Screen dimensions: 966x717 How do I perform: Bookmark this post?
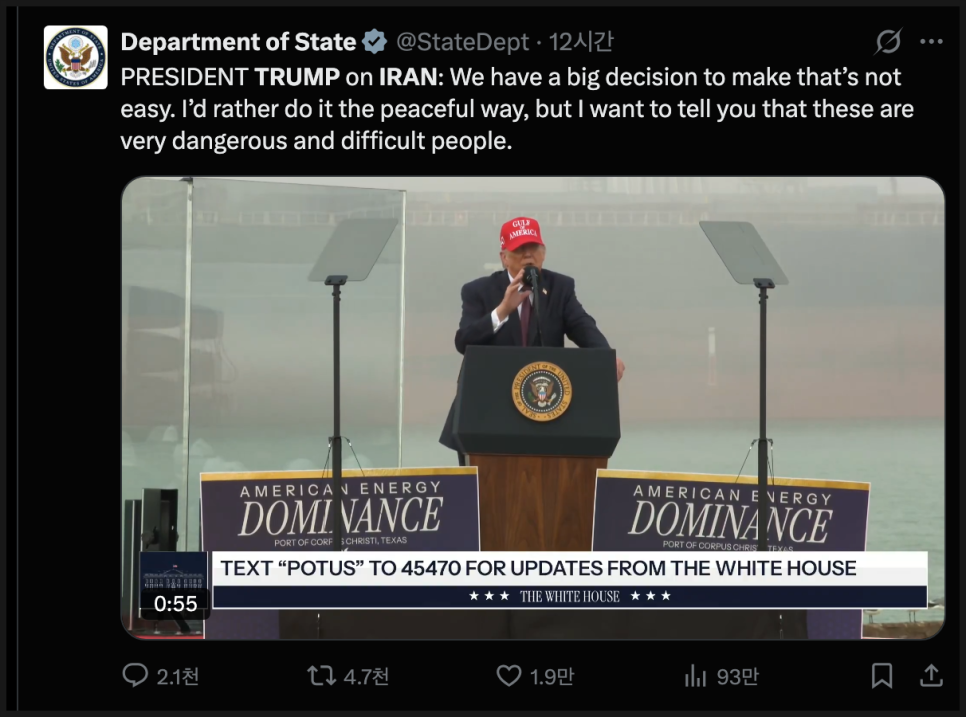click(881, 676)
